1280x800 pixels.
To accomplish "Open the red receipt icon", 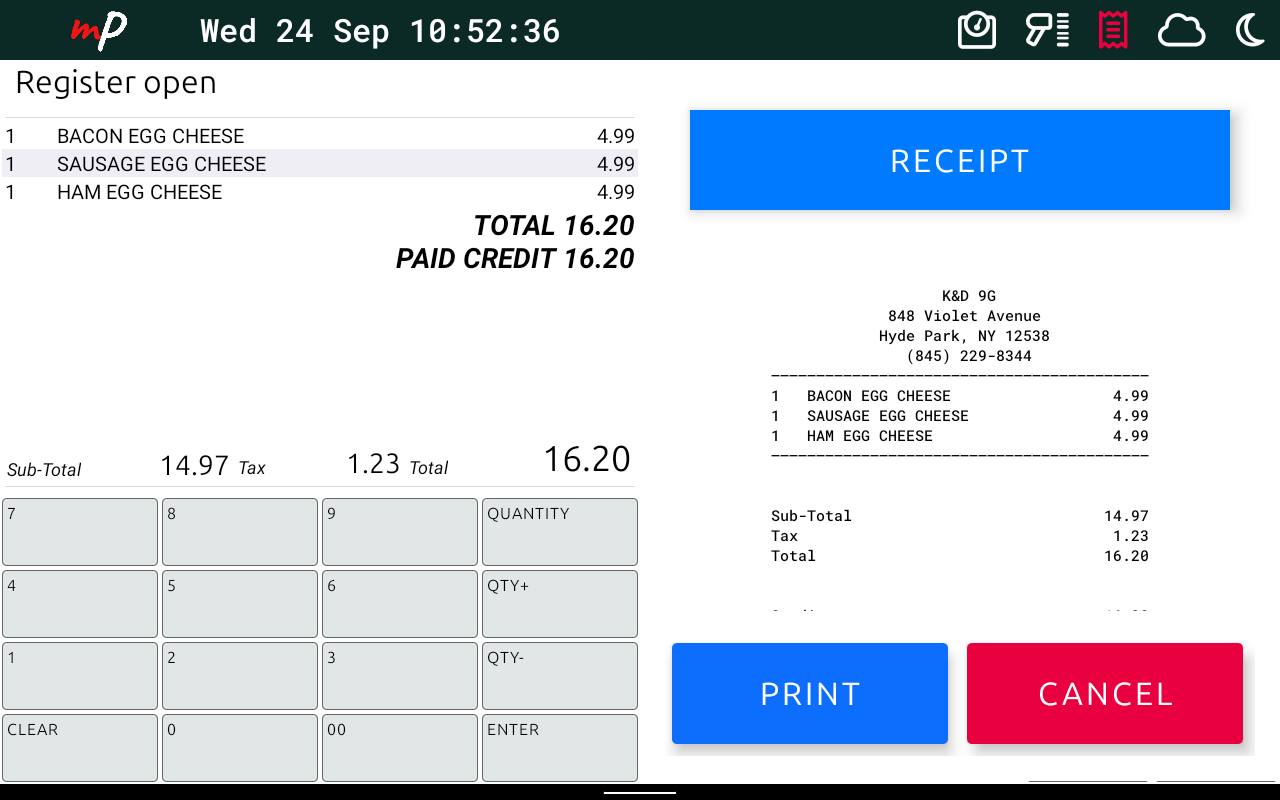I will 1113,31.
